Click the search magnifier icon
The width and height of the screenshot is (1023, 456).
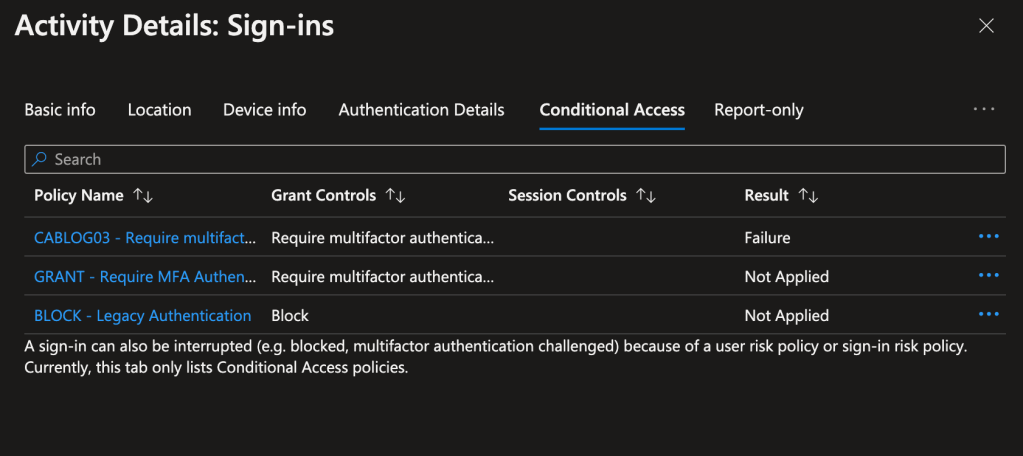click(x=40, y=159)
